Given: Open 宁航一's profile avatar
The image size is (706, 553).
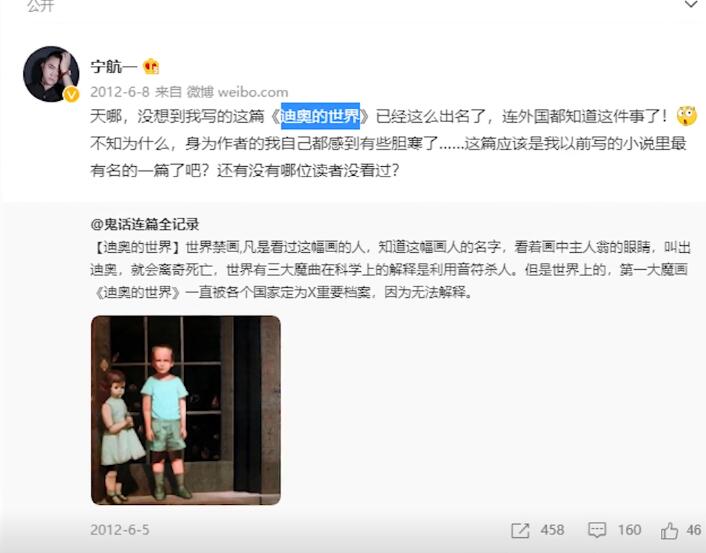Looking at the screenshot, I should 51,74.
